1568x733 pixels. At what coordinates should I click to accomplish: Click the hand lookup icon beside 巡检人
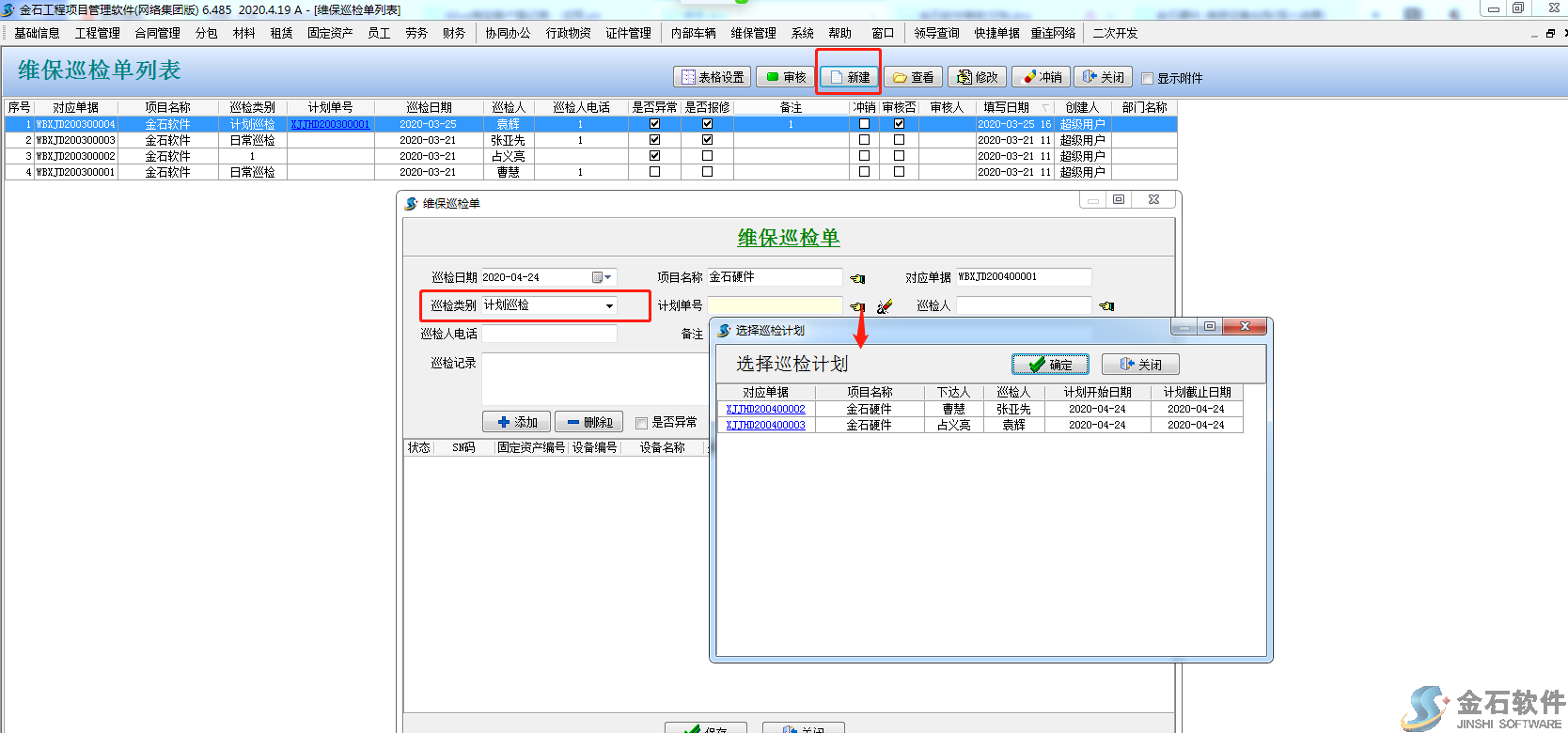[1106, 306]
